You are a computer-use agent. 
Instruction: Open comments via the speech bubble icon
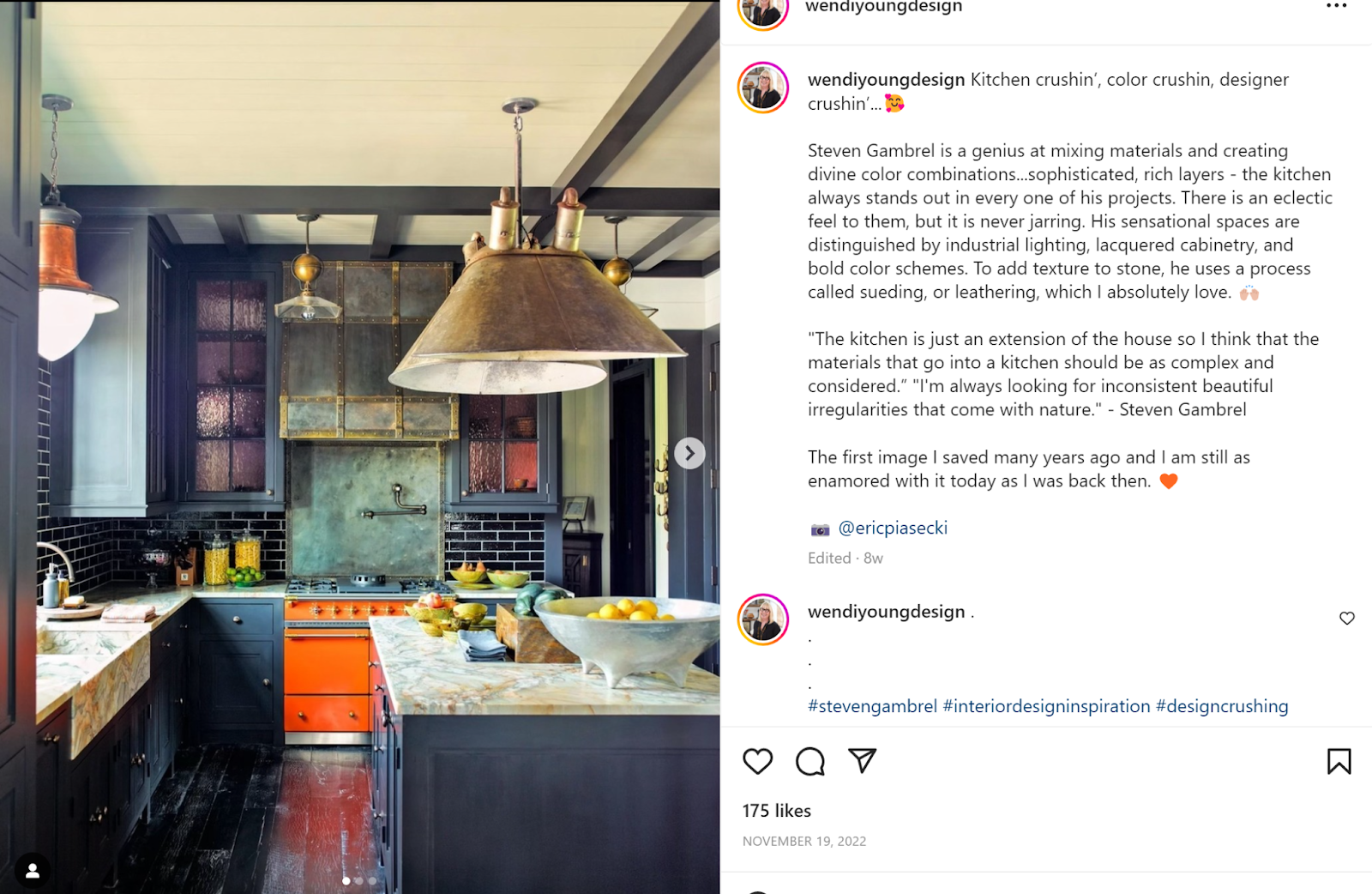809,761
